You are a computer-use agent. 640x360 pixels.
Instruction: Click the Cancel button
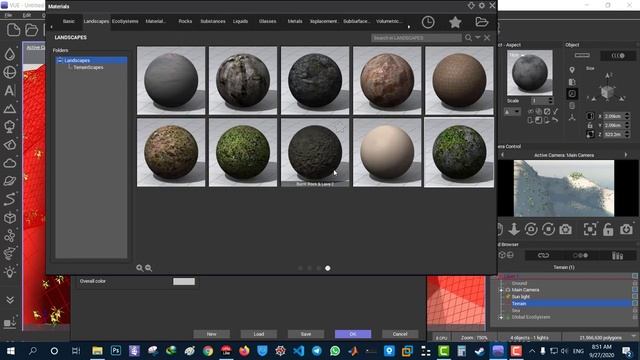point(400,334)
